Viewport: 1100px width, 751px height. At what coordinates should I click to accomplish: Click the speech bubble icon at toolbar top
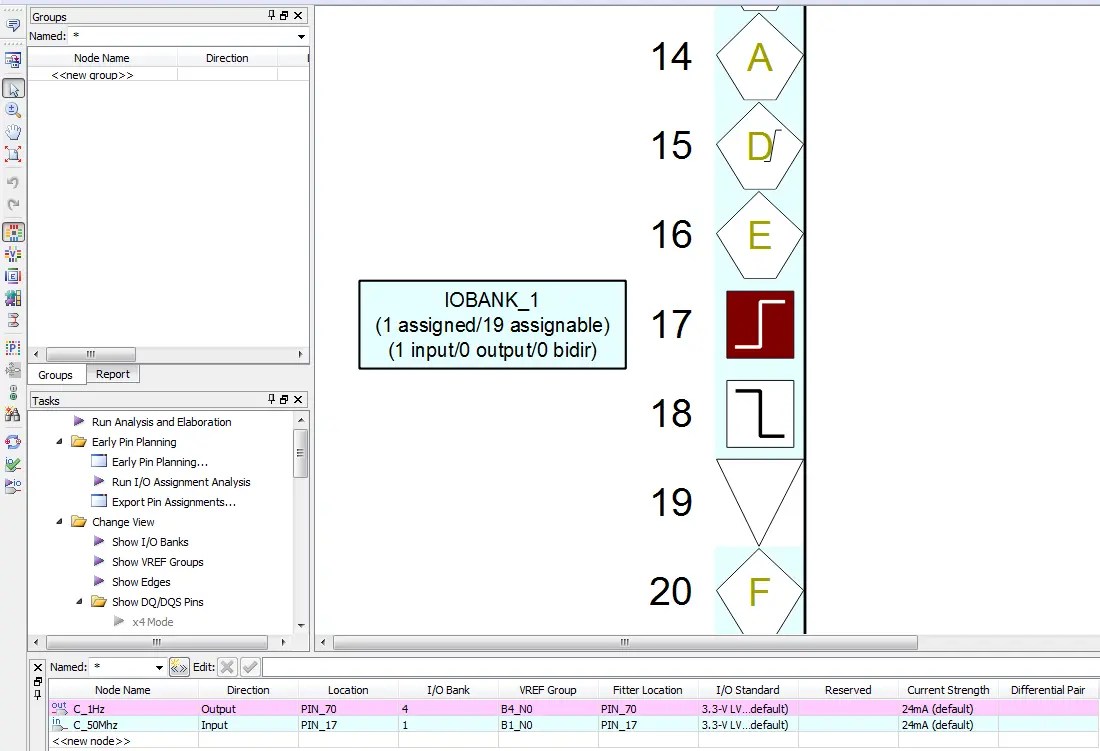(x=13, y=26)
